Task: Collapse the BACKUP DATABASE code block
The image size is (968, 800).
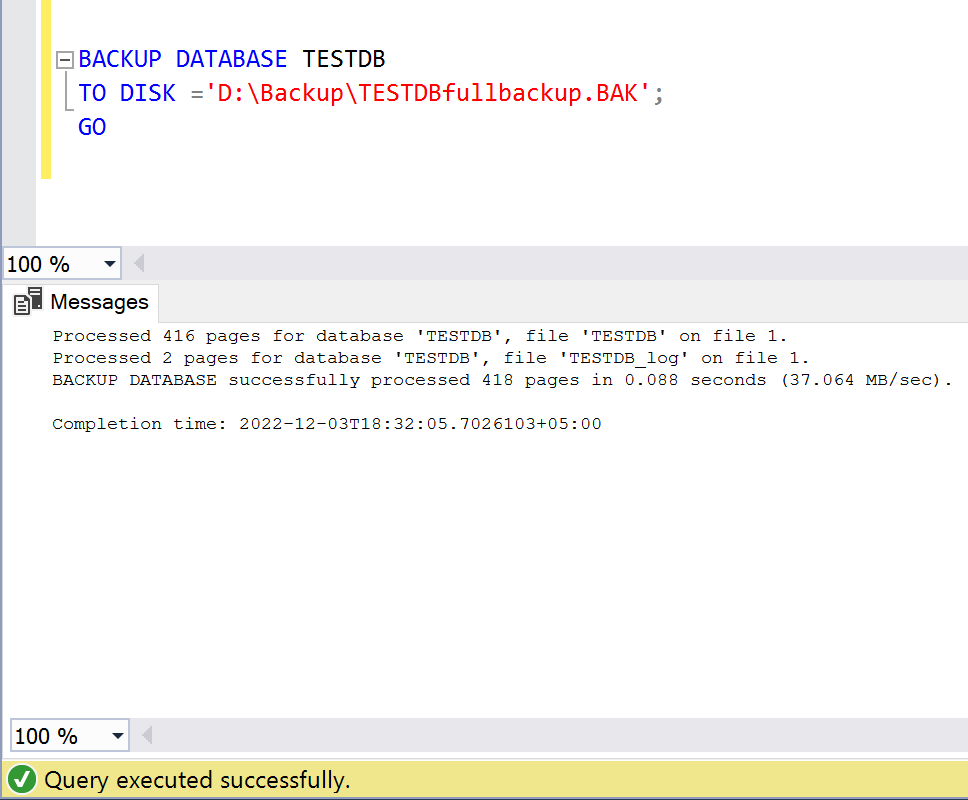Action: 65,60
